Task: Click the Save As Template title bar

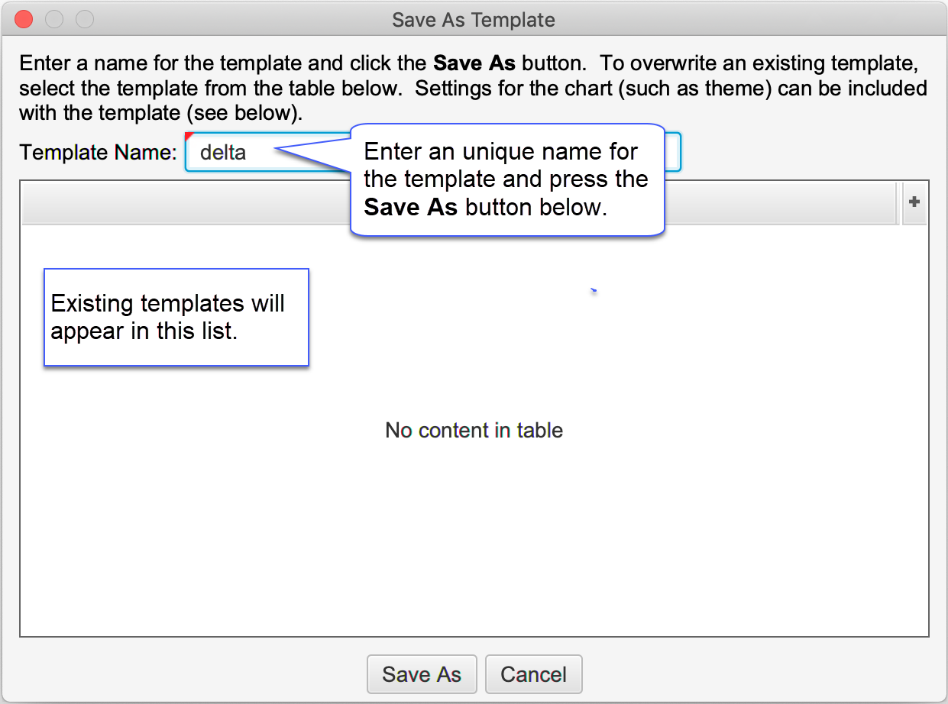Action: click(x=473, y=19)
